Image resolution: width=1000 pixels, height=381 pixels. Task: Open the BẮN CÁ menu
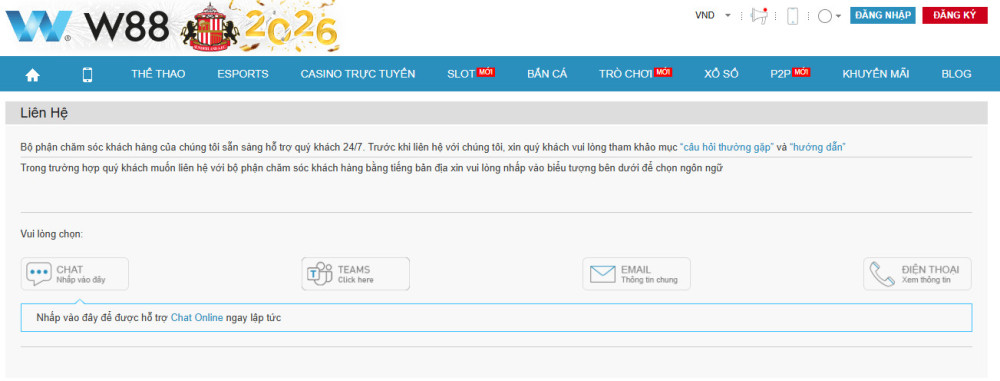point(547,74)
